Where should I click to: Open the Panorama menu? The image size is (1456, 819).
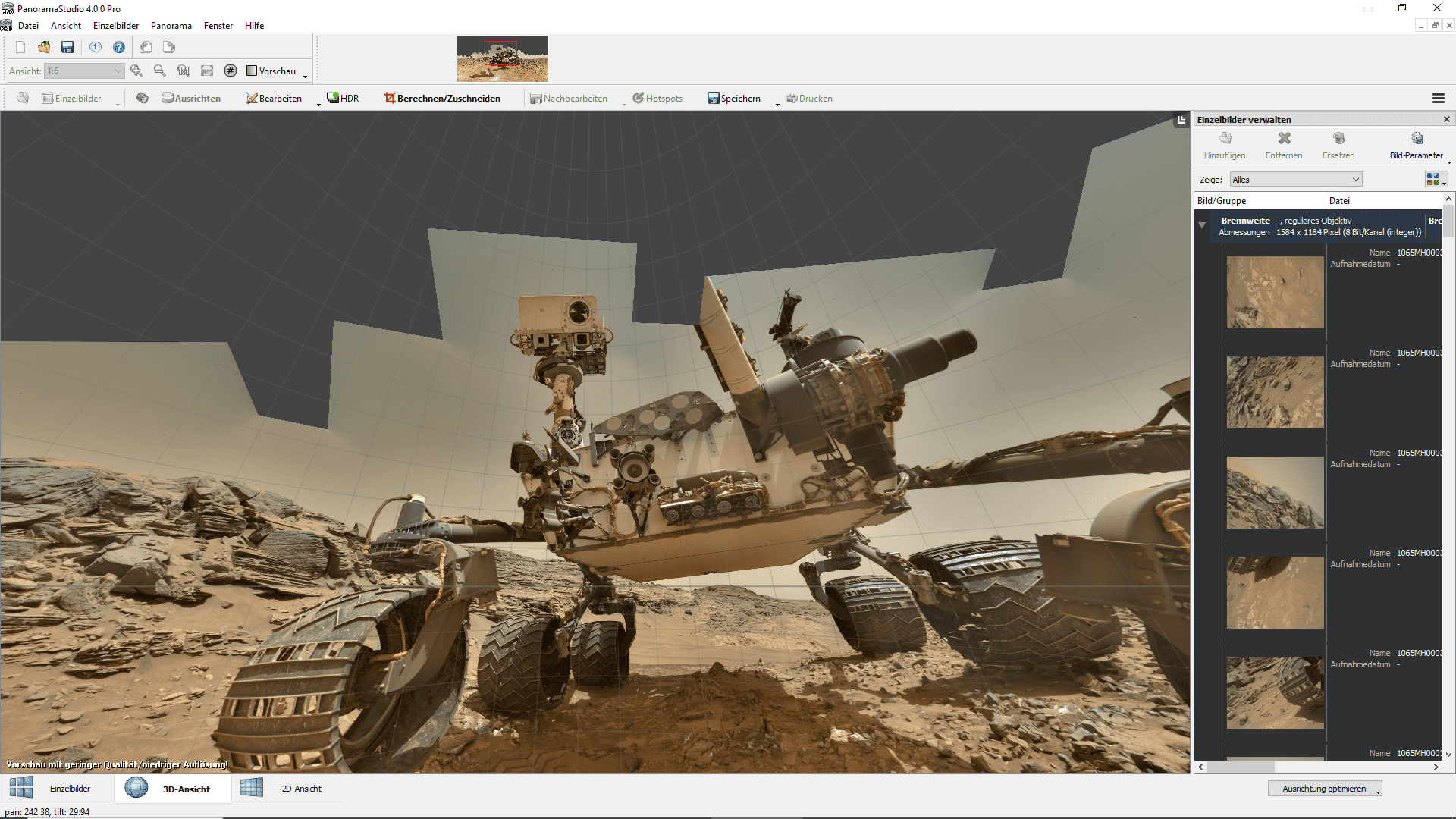click(x=171, y=25)
